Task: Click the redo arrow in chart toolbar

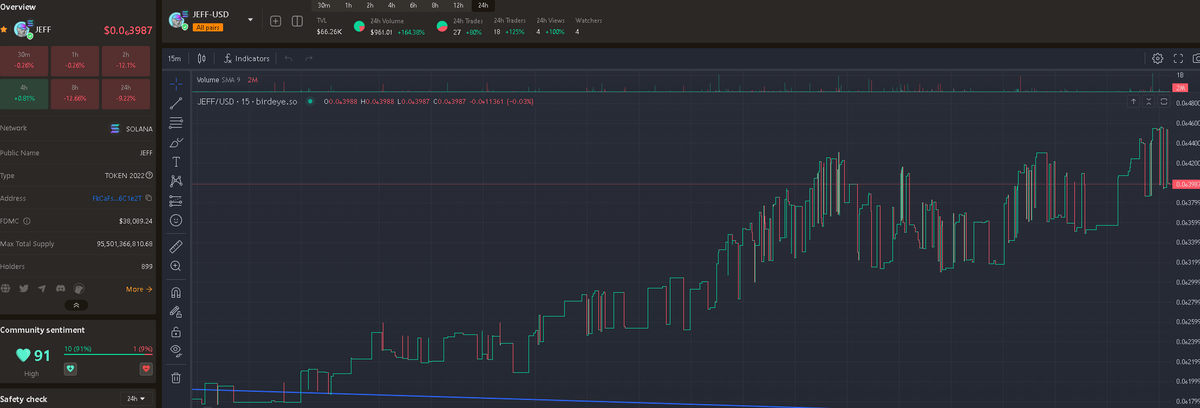Action: [309, 58]
